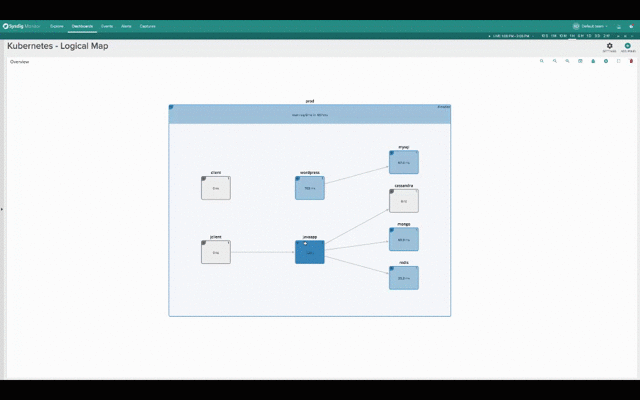Open the Alerts section
The height and width of the screenshot is (400, 640).
[126, 26]
